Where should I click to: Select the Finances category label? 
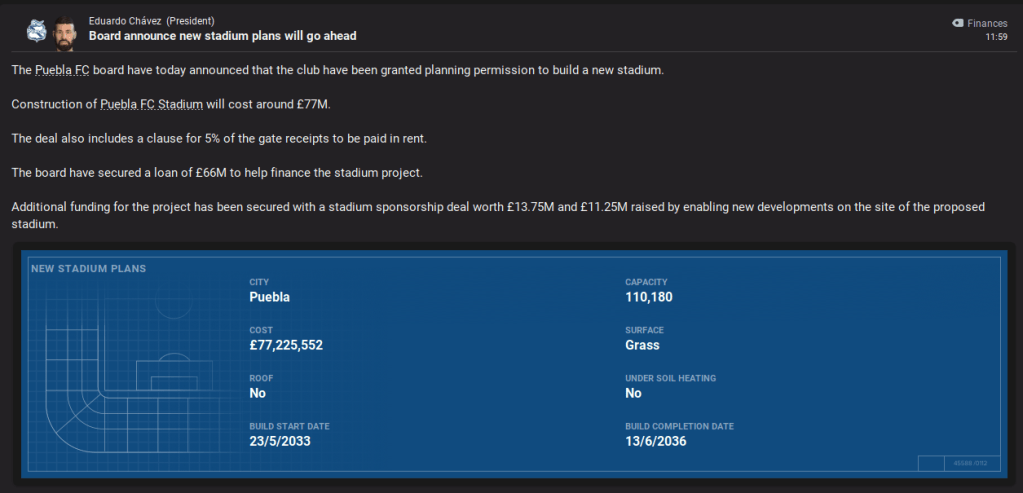click(x=988, y=22)
